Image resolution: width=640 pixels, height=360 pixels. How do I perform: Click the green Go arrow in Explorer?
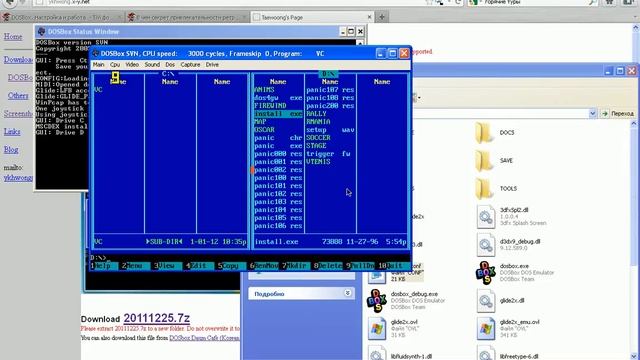coord(605,113)
